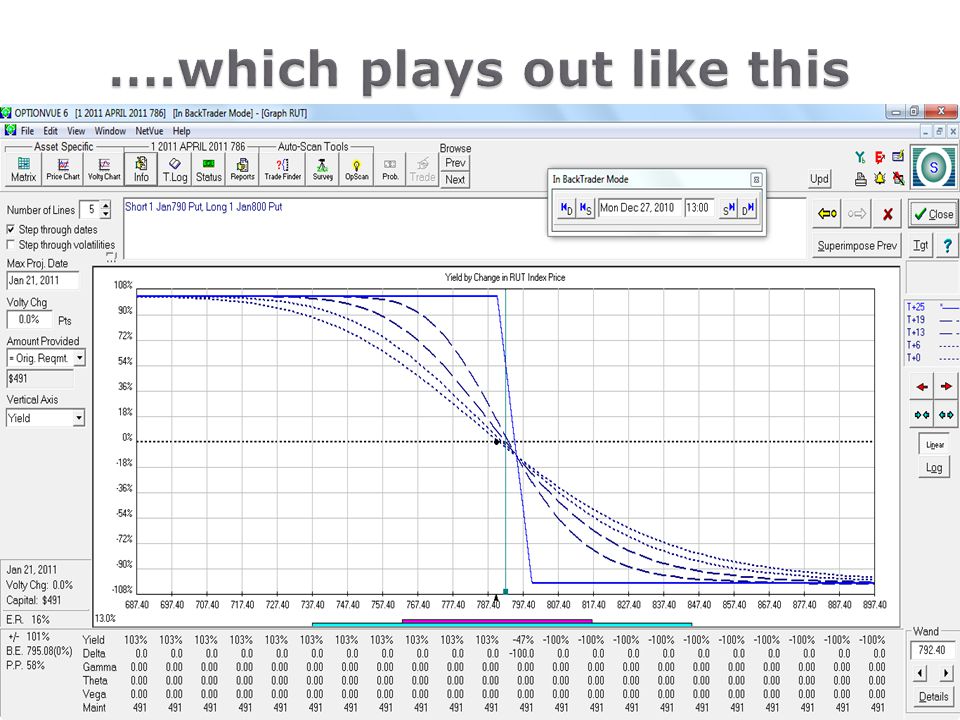Viewport: 960px width, 720px height.
Task: Click the yellow alarm bell icon
Action: (880, 179)
